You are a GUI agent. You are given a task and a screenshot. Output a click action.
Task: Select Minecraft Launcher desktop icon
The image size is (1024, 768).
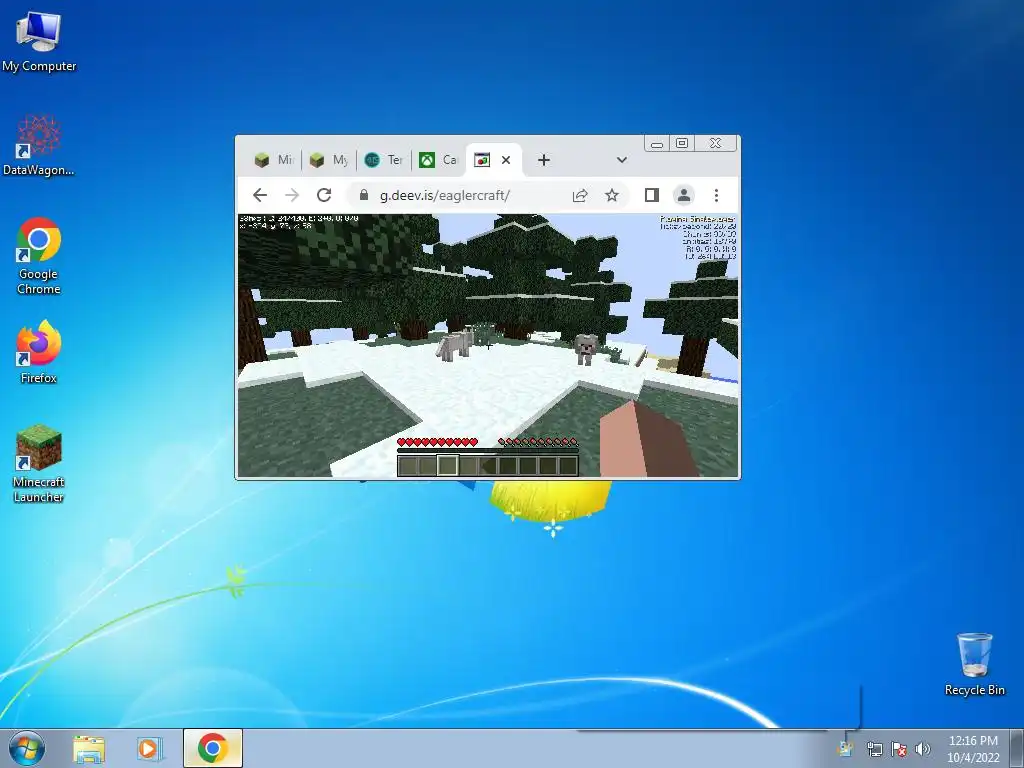39,464
